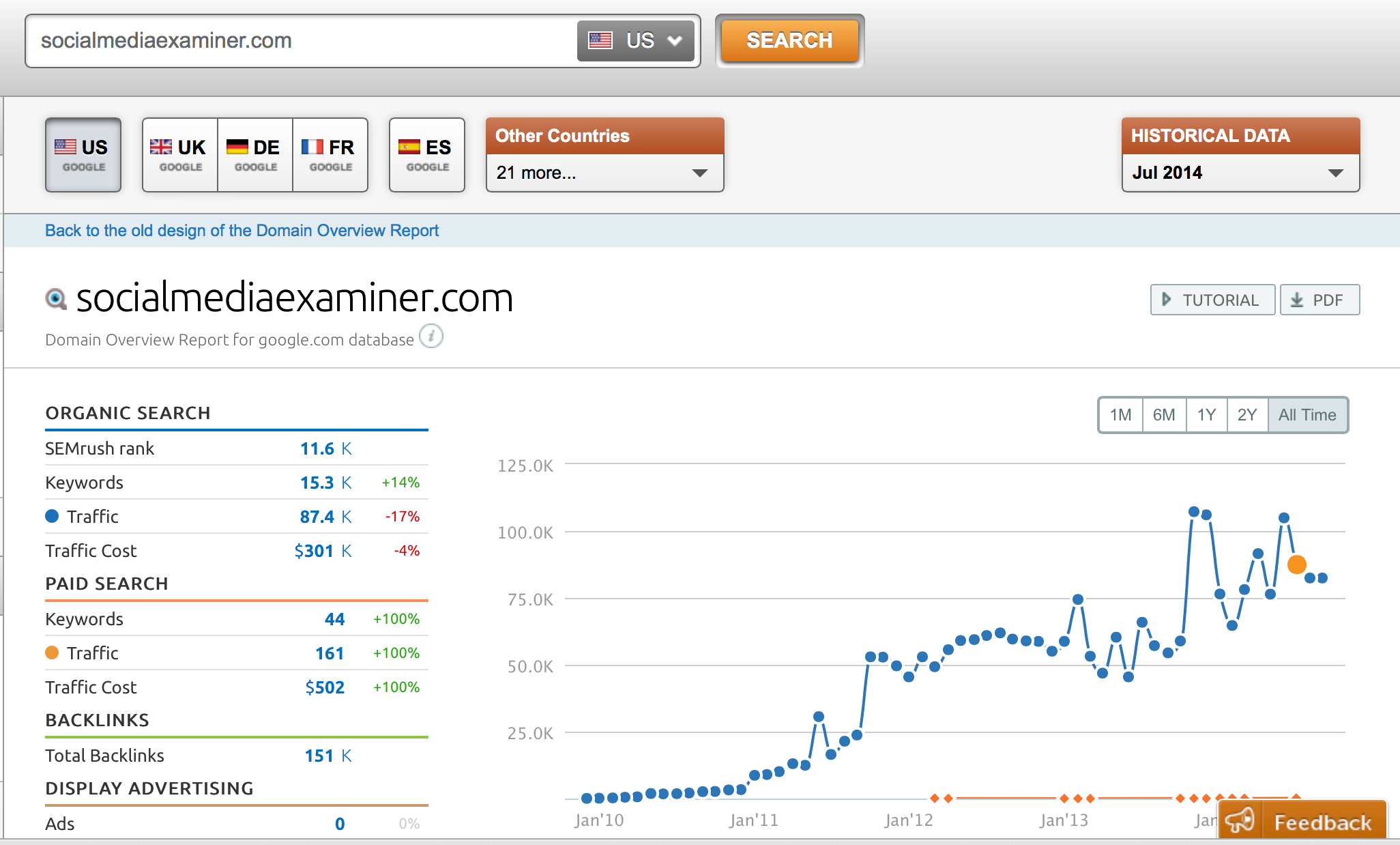This screenshot has width=1400, height=845.
Task: Open organic Traffic Cost $301 K
Action: (323, 551)
